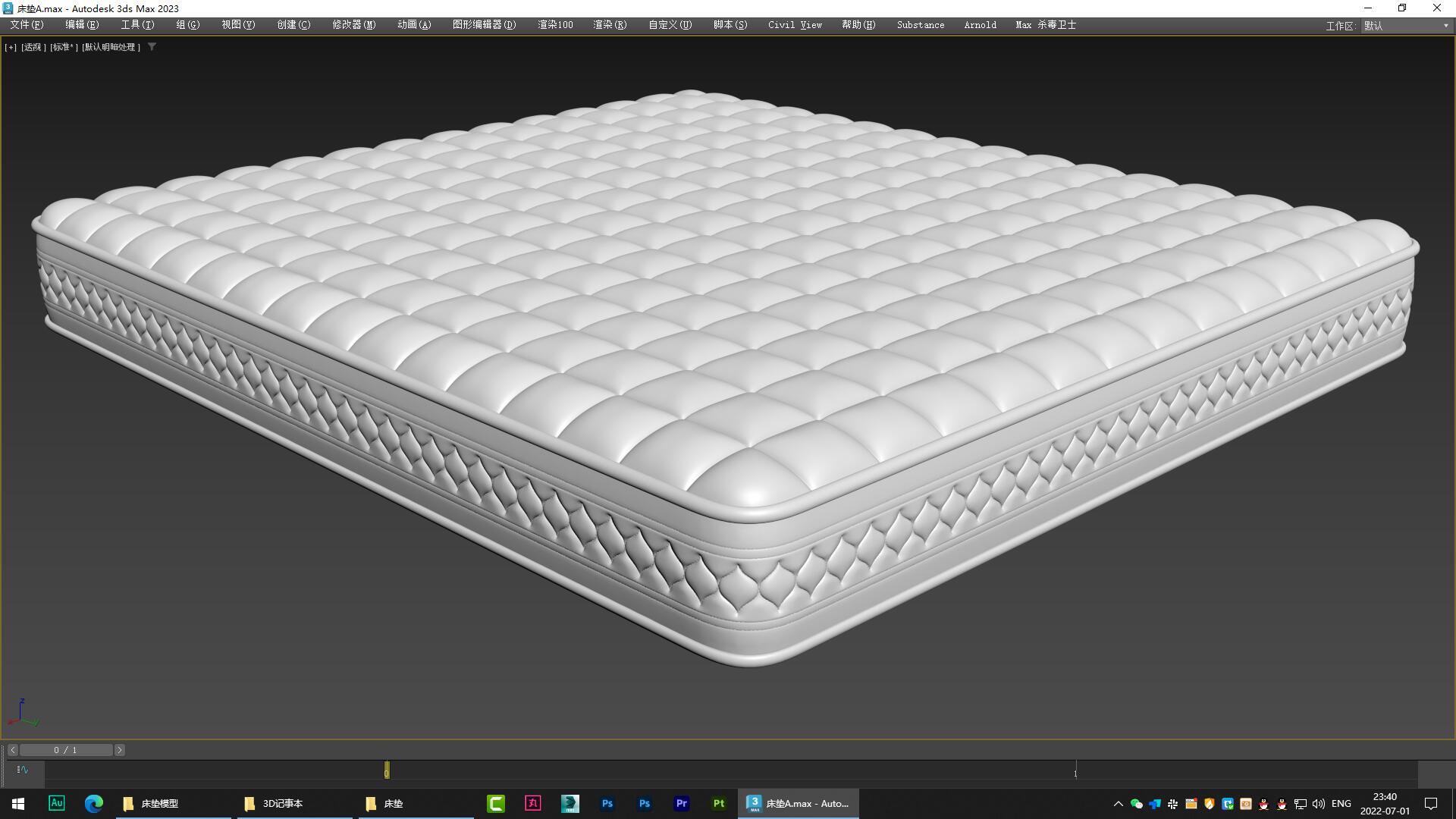Open the mini curve editor icon
Screen dimensions: 1456x819
click(22, 770)
